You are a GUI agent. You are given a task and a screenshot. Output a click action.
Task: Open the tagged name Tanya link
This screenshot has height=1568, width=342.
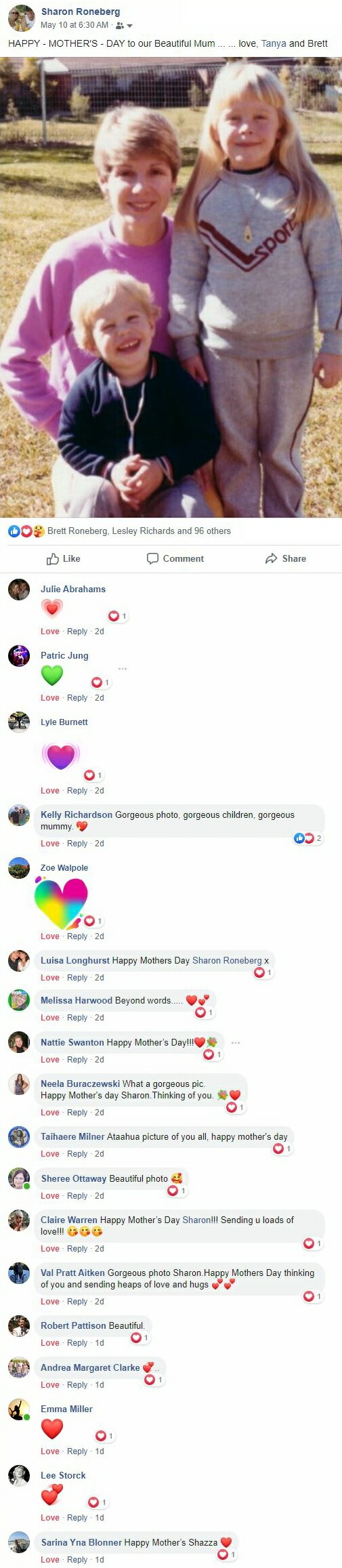coord(274,43)
